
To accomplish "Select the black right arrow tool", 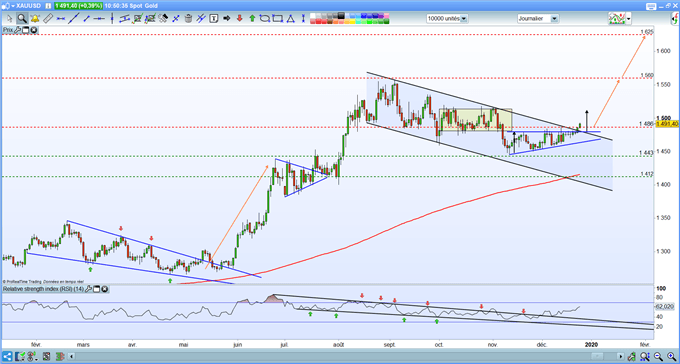I will (x=226, y=18).
